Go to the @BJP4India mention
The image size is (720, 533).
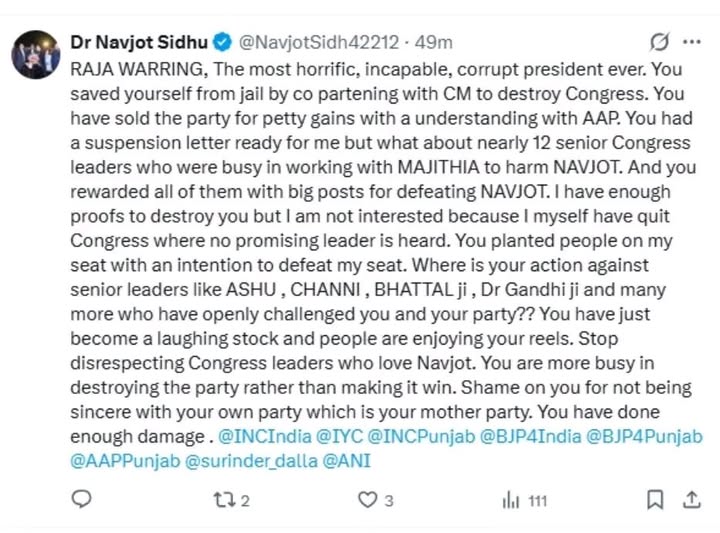[528, 436]
